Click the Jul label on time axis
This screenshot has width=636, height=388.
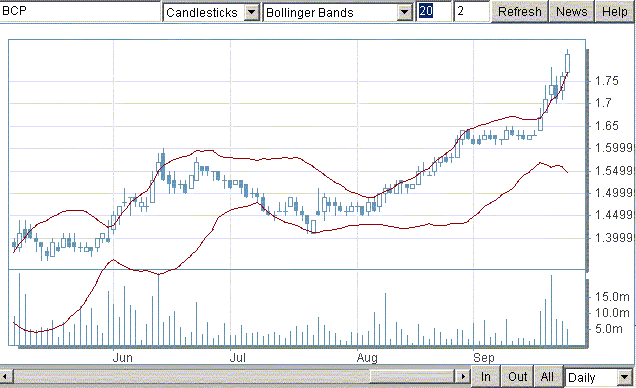coord(238,358)
